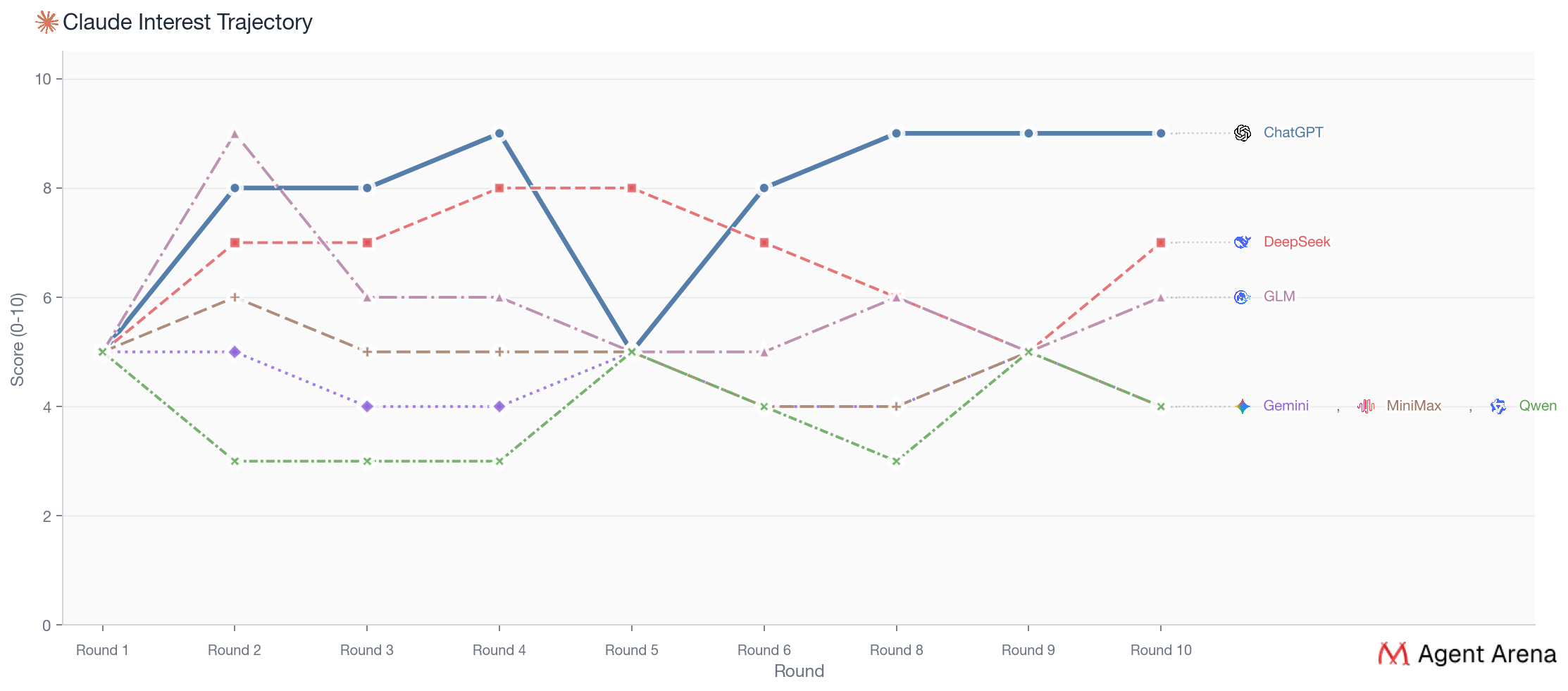Click DeepSeek's square marker at Round 5
1568x691 pixels.
click(x=632, y=188)
